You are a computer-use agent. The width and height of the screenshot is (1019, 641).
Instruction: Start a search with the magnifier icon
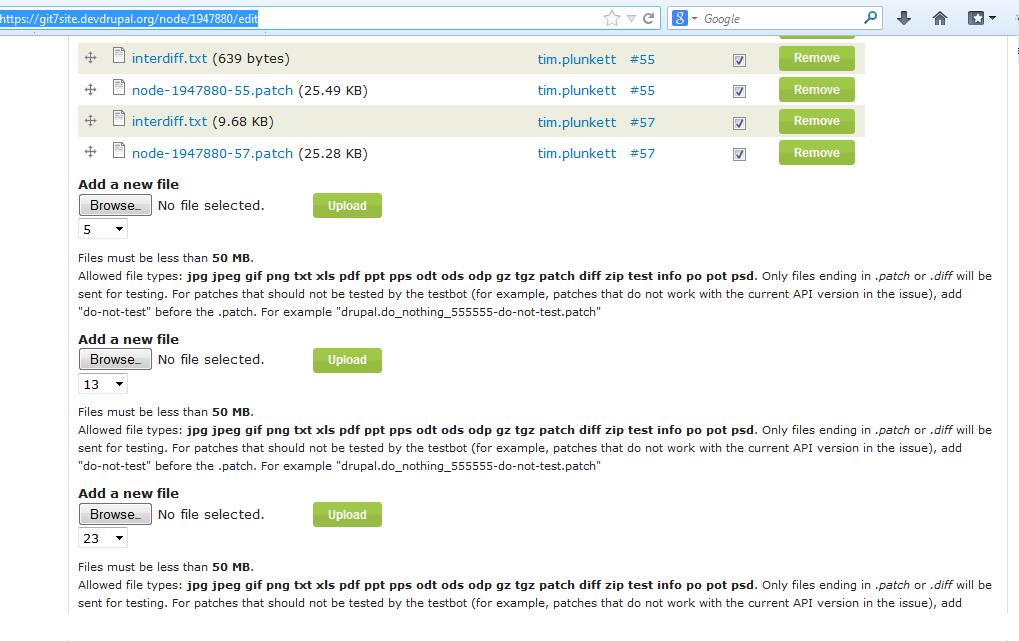coord(869,17)
